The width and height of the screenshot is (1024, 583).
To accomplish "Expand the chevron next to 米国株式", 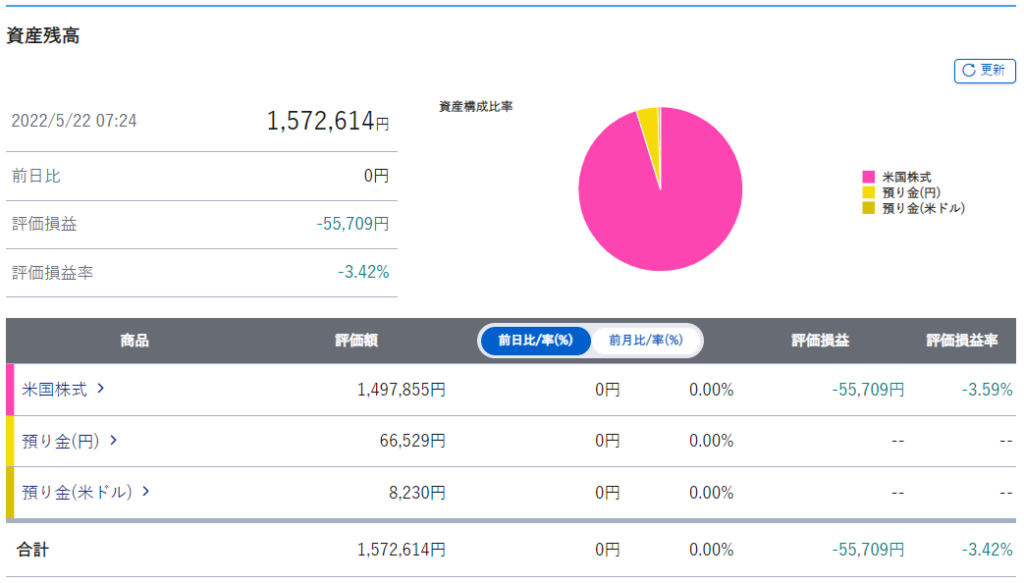I will (101, 389).
